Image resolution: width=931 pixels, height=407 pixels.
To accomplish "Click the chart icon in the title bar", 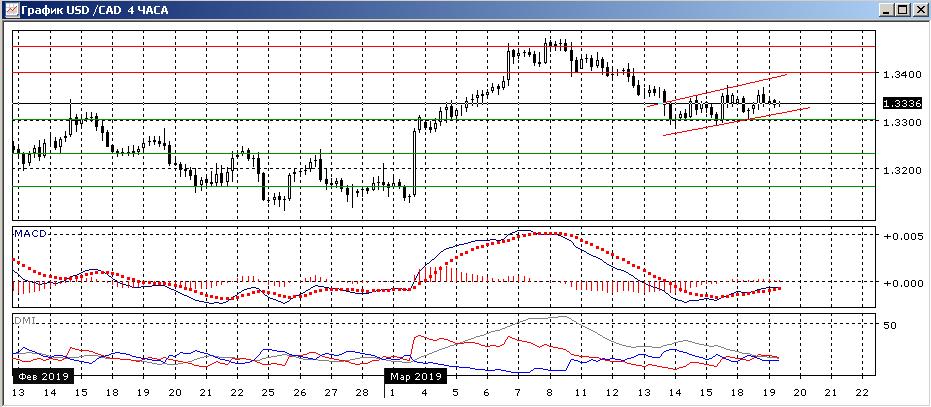I will (10, 9).
